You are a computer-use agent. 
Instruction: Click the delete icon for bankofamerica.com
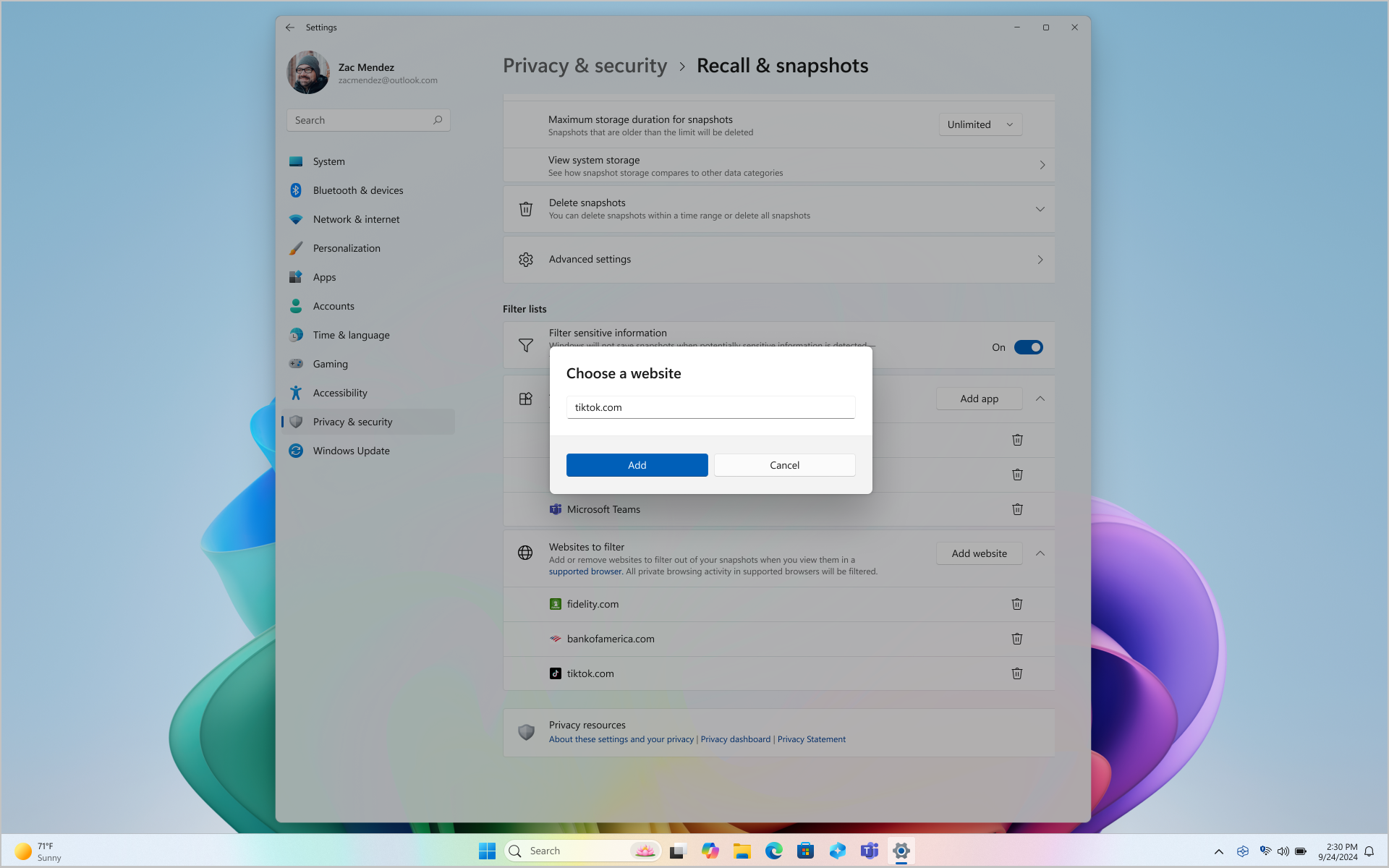(x=1017, y=638)
